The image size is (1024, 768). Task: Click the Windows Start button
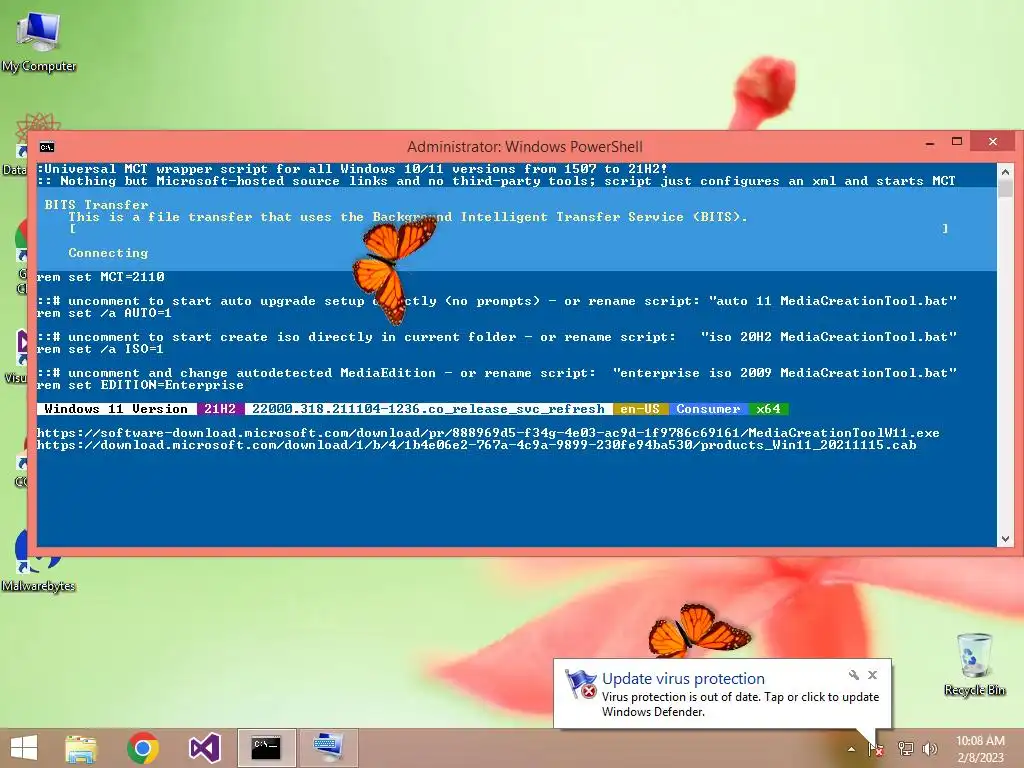(24, 748)
